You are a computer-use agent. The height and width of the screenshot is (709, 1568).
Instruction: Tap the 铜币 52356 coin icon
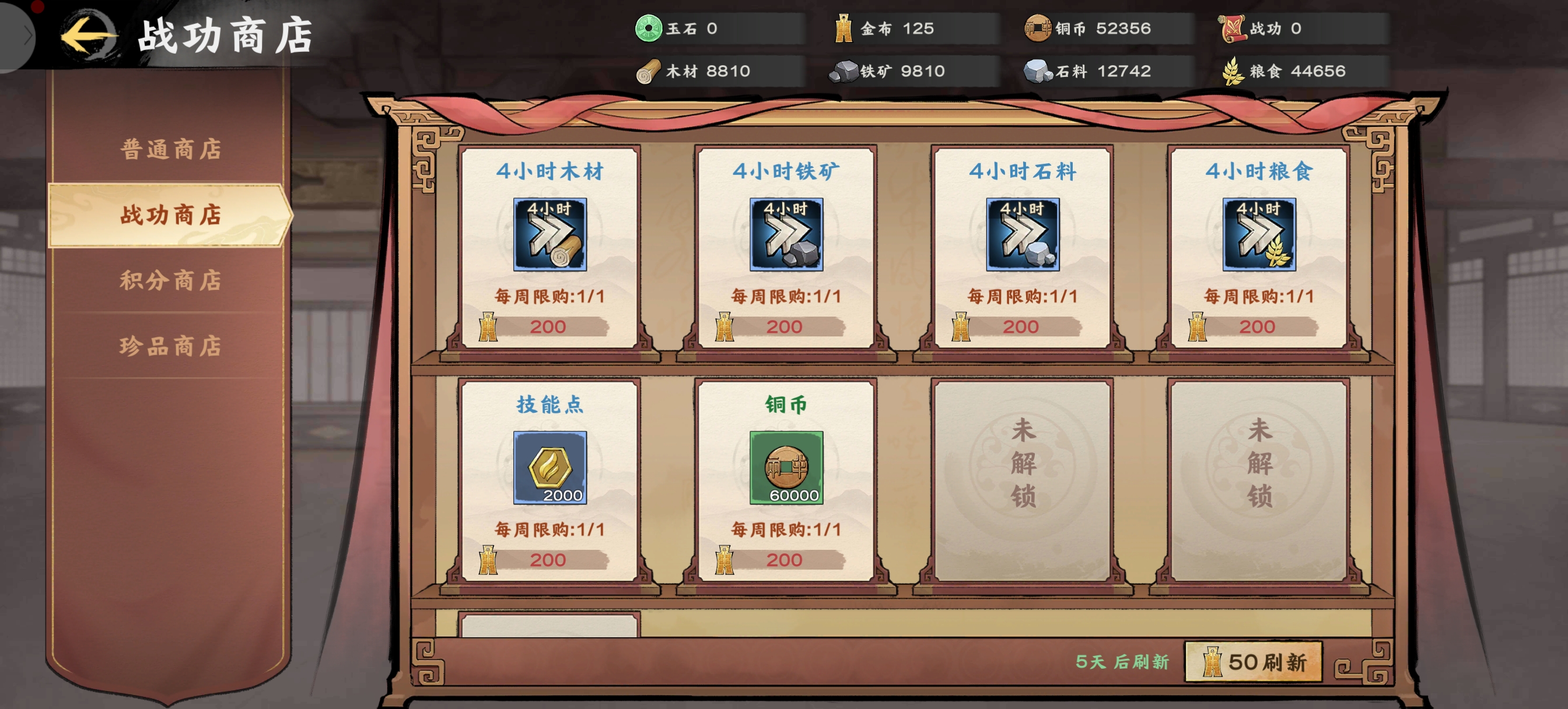point(1038,28)
